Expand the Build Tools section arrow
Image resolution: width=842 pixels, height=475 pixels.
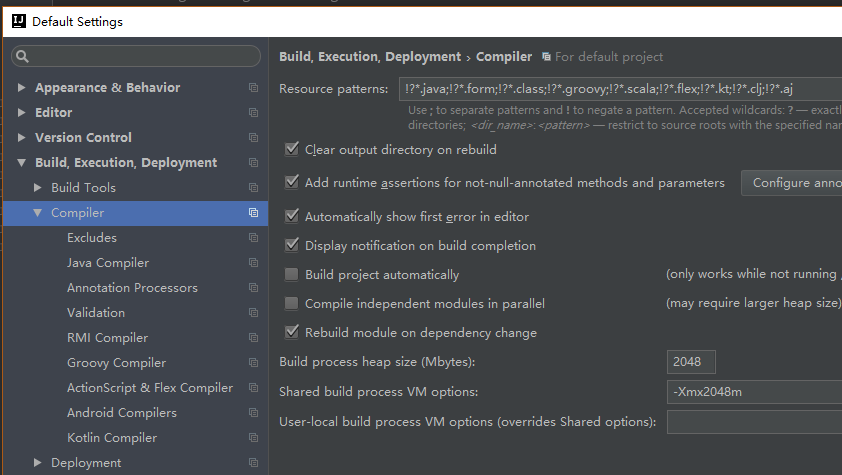click(x=38, y=188)
